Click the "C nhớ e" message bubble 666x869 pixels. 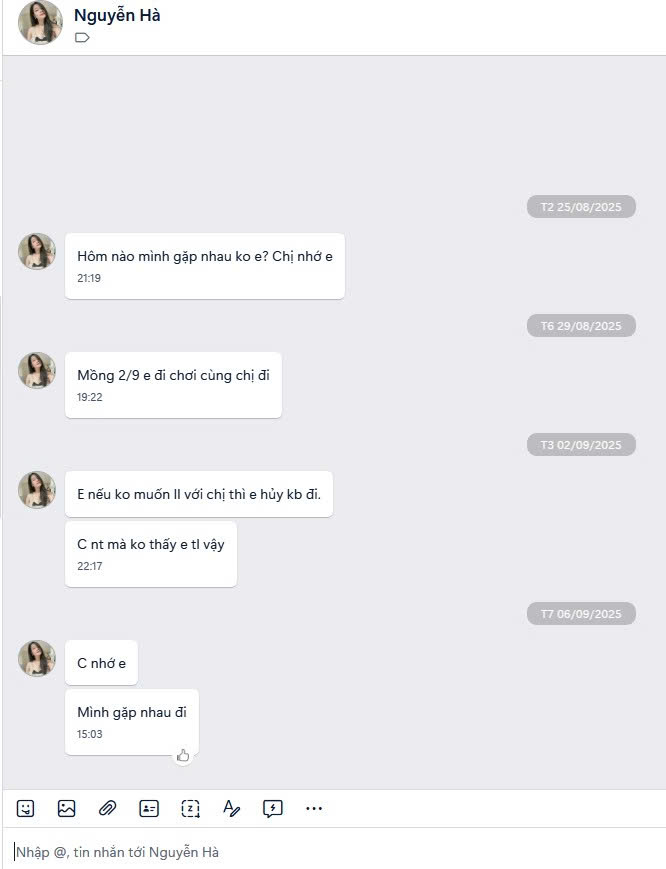click(x=101, y=663)
